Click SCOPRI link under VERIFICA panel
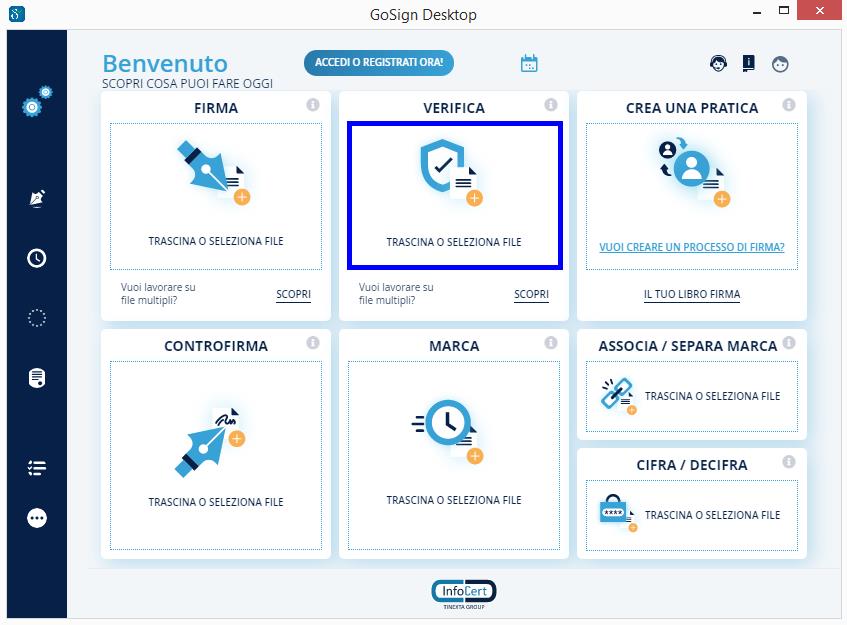Image resolution: width=847 pixels, height=625 pixels. [531, 295]
